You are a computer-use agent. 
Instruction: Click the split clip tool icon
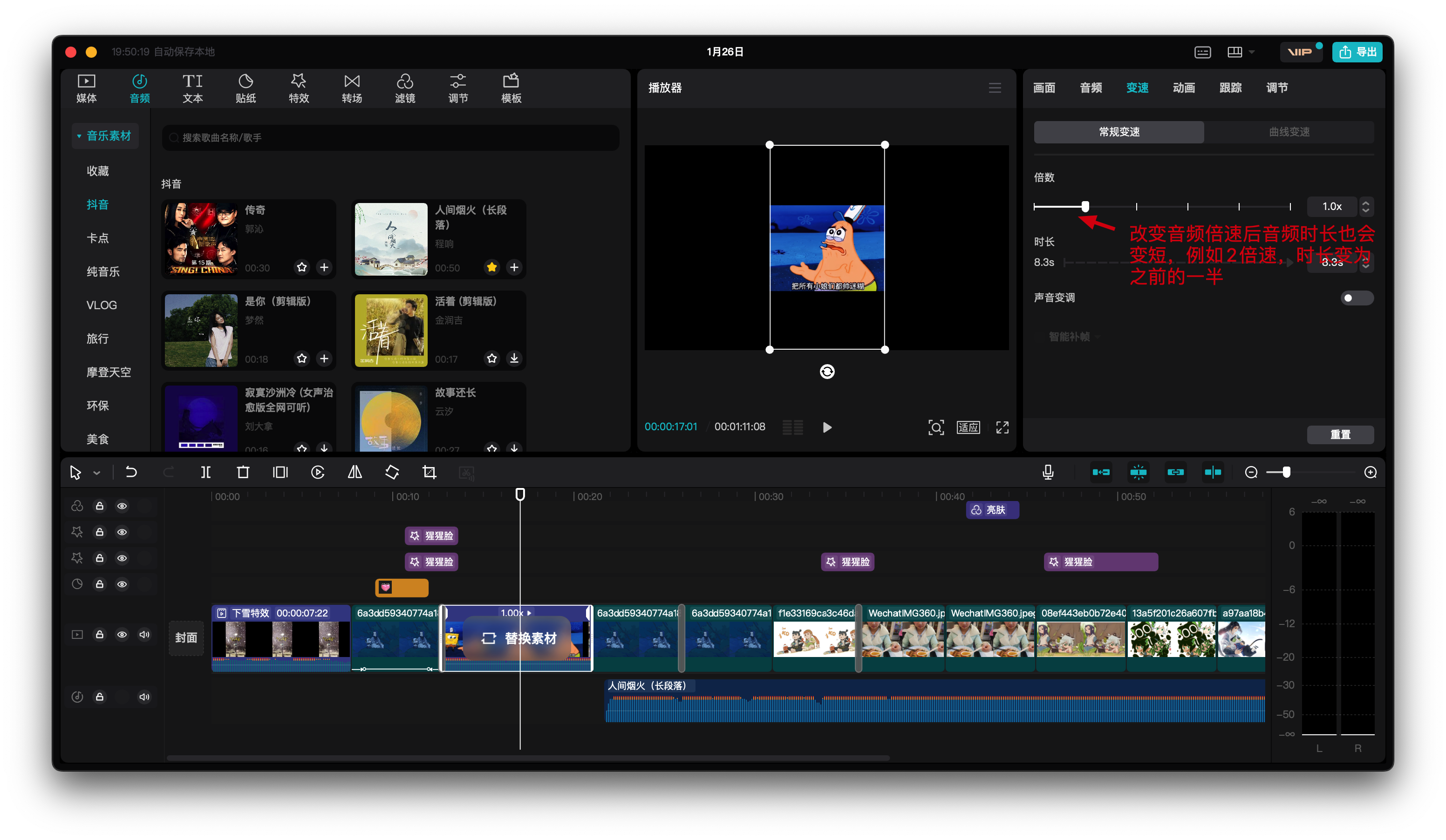205,472
